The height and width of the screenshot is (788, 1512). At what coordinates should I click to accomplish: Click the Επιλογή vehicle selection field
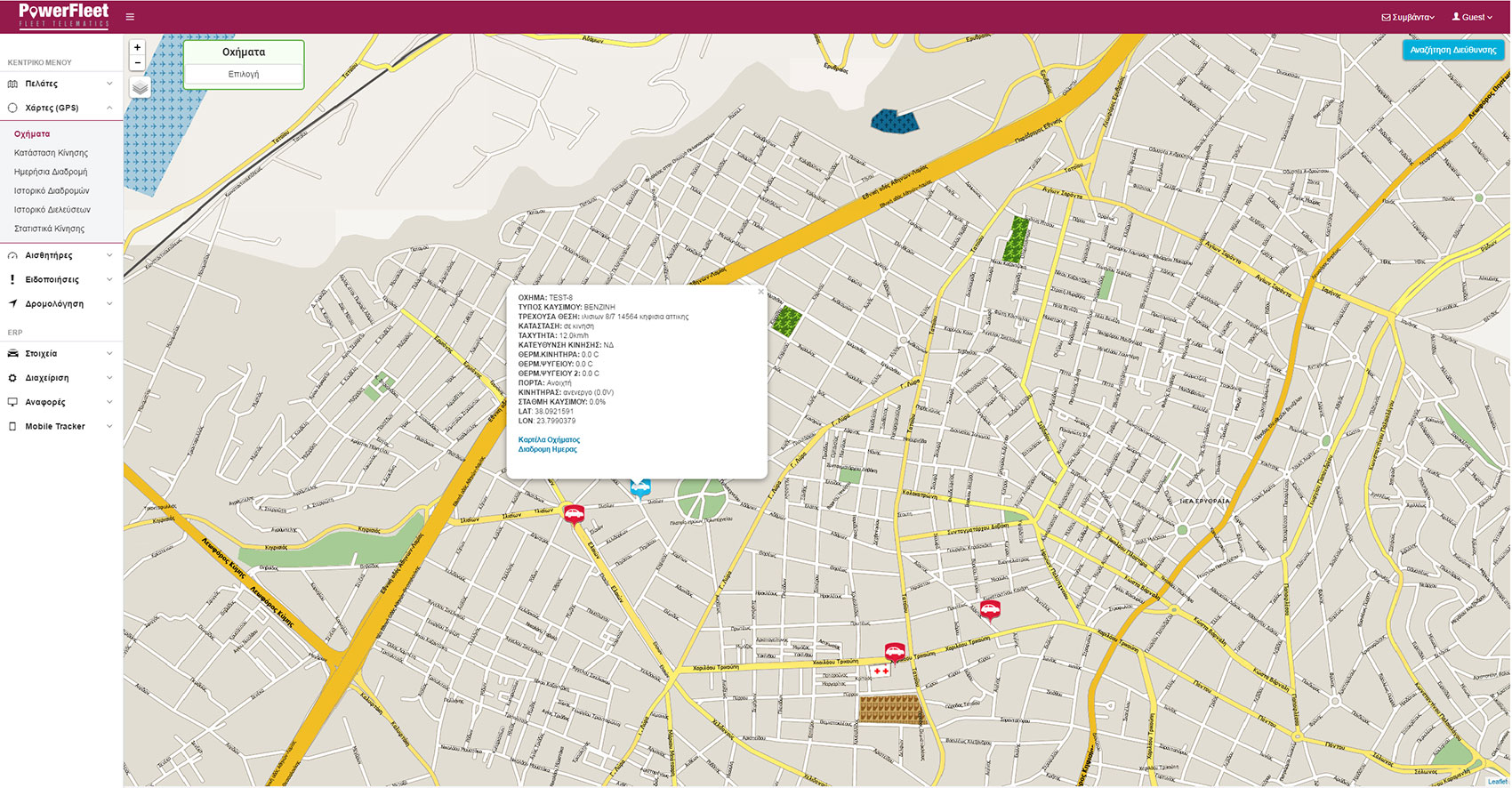[244, 75]
